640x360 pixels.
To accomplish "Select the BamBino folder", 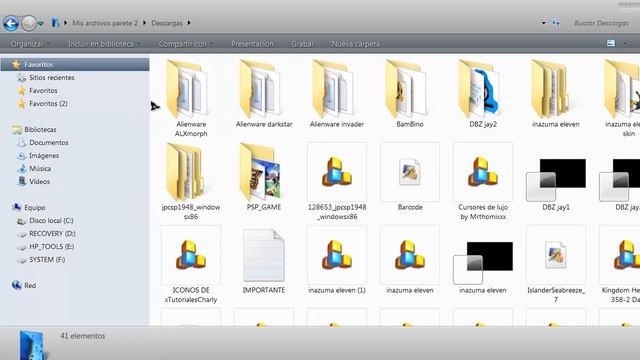I will [x=409, y=93].
